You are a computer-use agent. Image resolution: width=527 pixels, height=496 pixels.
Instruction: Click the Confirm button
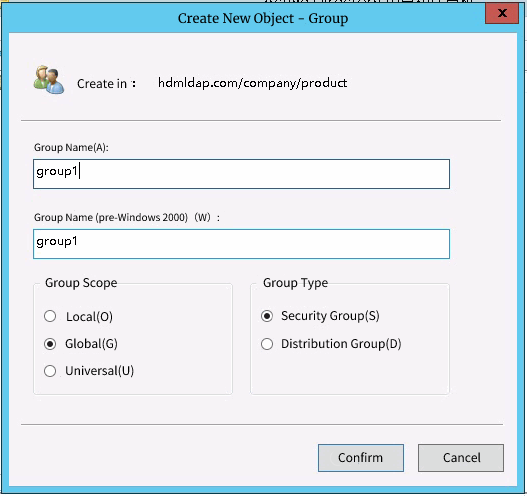tap(361, 458)
